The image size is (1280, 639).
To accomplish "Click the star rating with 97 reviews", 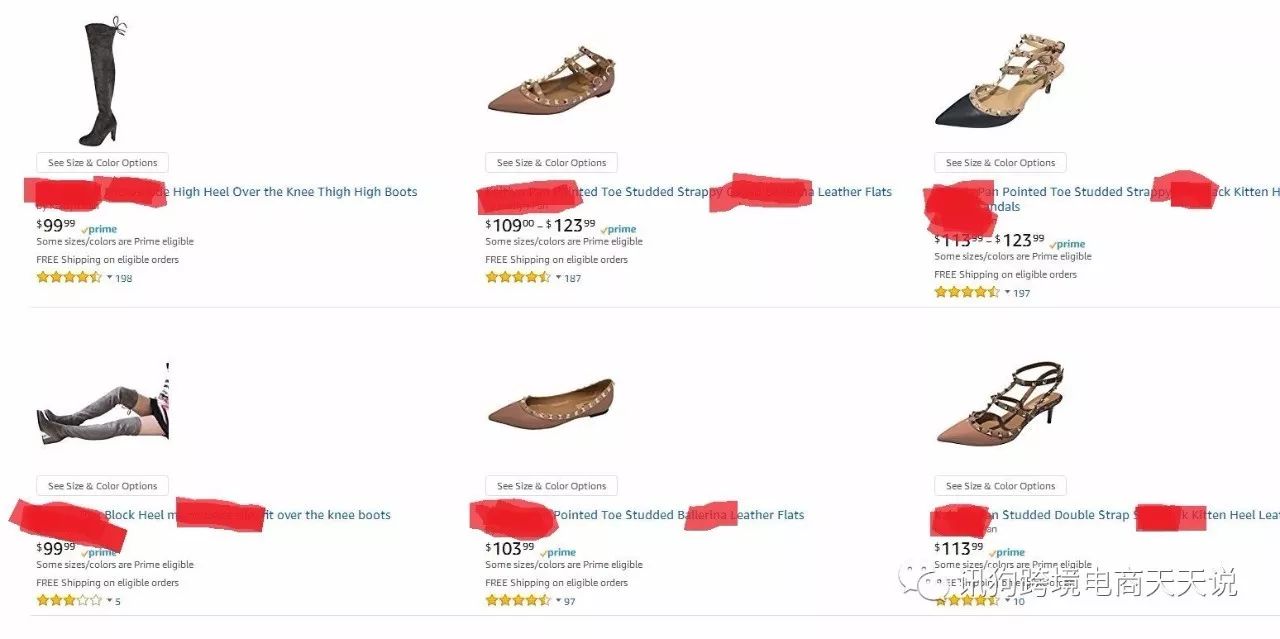I will point(518,601).
